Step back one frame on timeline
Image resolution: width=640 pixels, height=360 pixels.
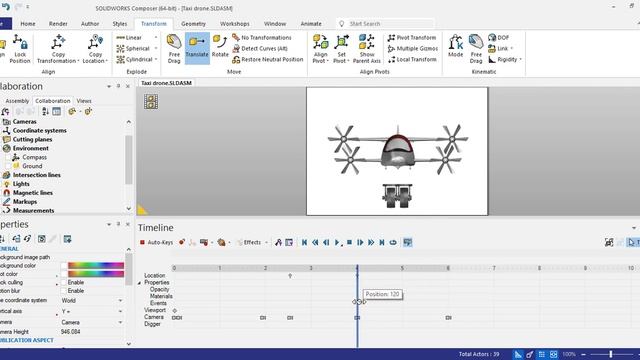(x=326, y=242)
